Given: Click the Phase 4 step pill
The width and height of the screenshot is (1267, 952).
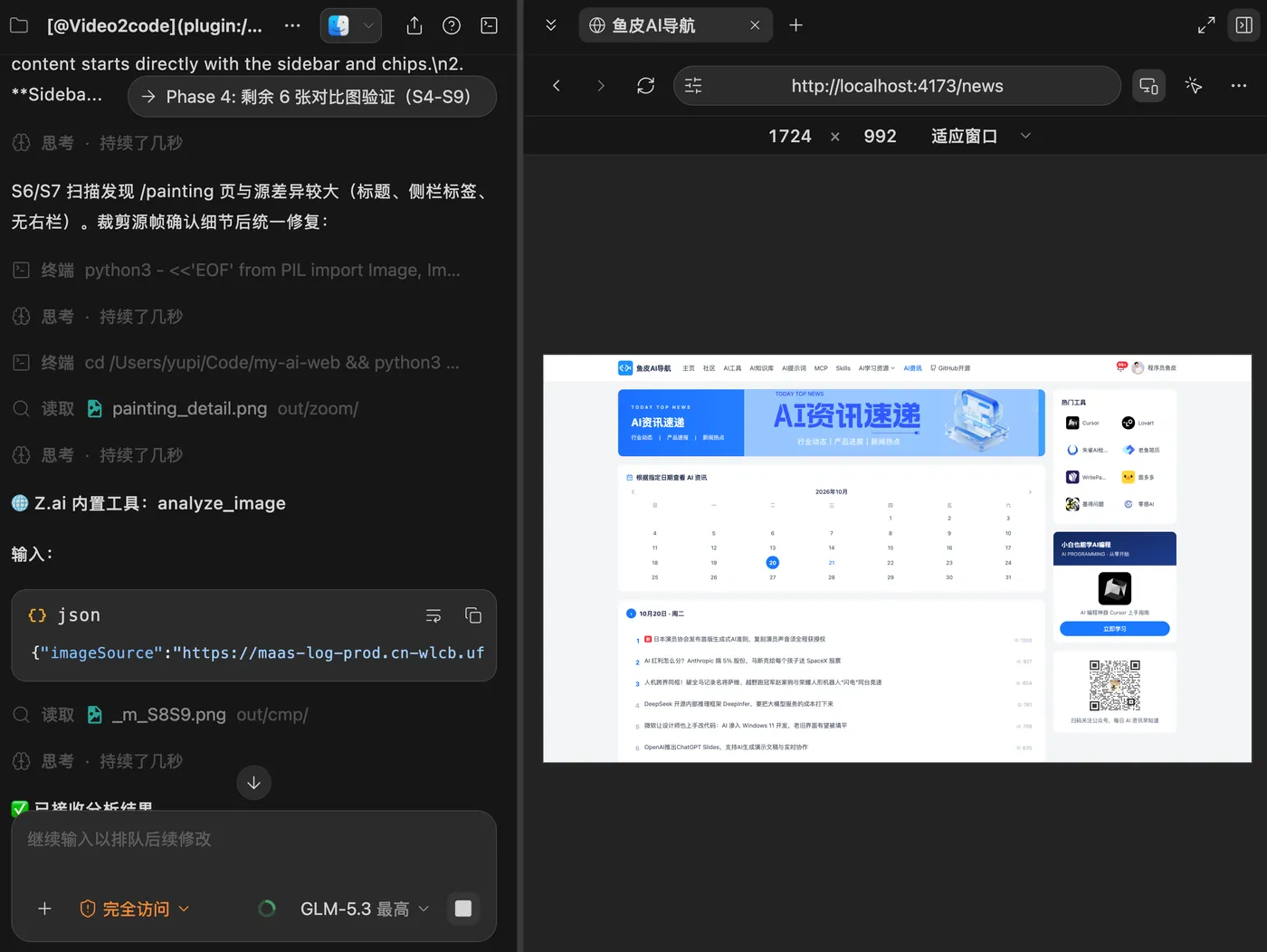Looking at the screenshot, I should (312, 97).
